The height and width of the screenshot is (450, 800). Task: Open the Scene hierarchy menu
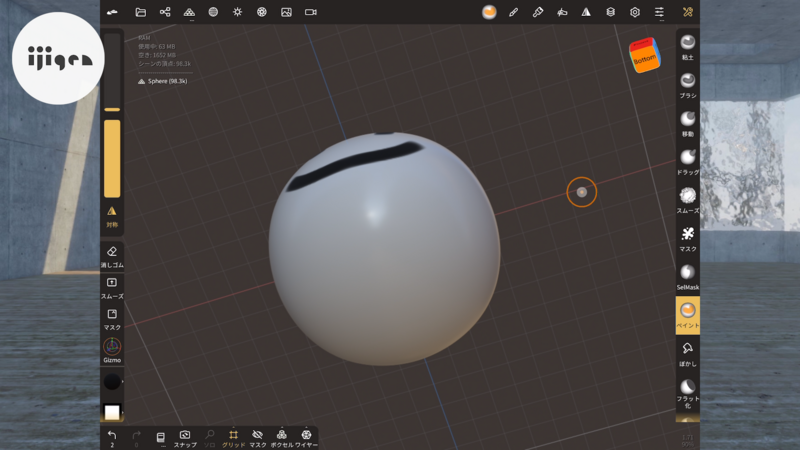pyautogui.click(x=165, y=12)
